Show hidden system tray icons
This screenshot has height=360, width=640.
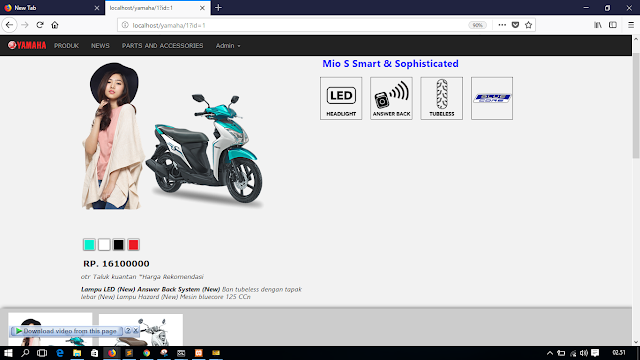click(x=550, y=353)
